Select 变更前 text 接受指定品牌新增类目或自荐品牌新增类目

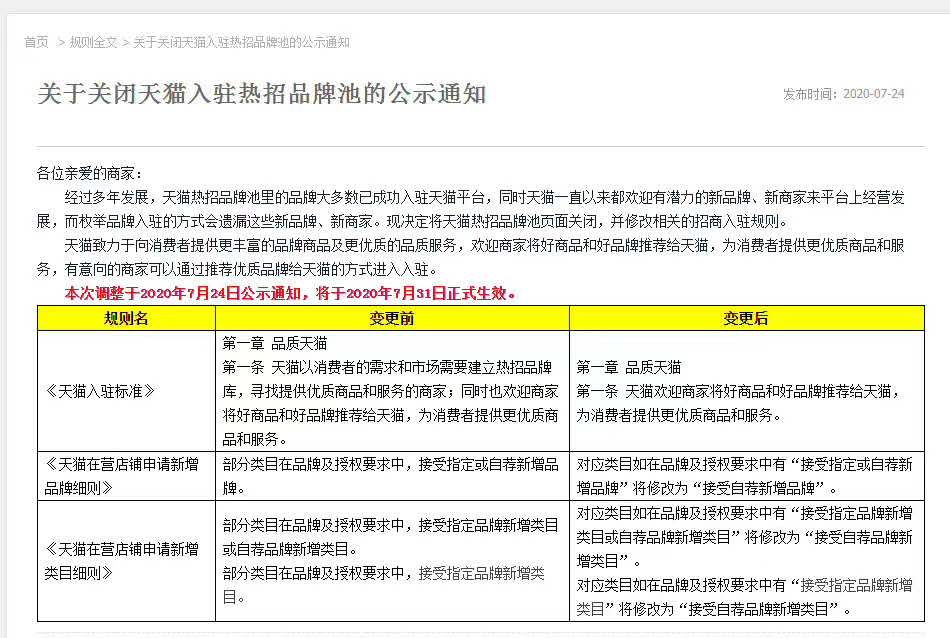click(391, 537)
